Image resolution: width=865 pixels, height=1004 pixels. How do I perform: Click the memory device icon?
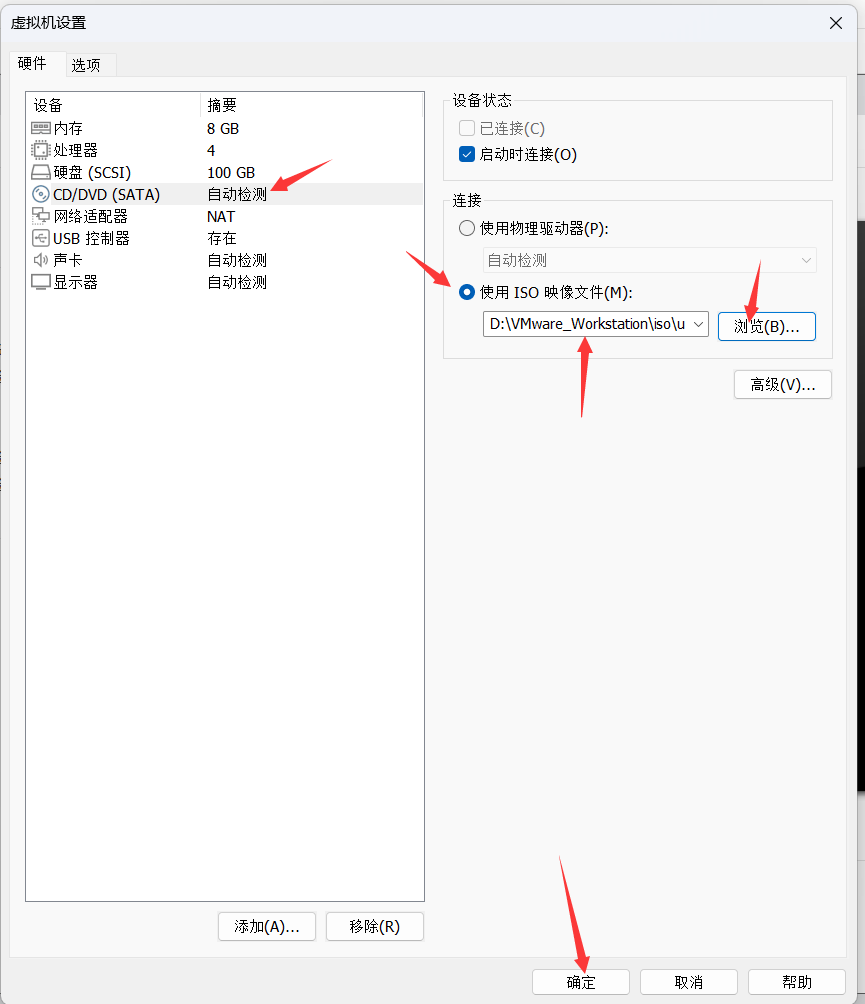(40, 128)
